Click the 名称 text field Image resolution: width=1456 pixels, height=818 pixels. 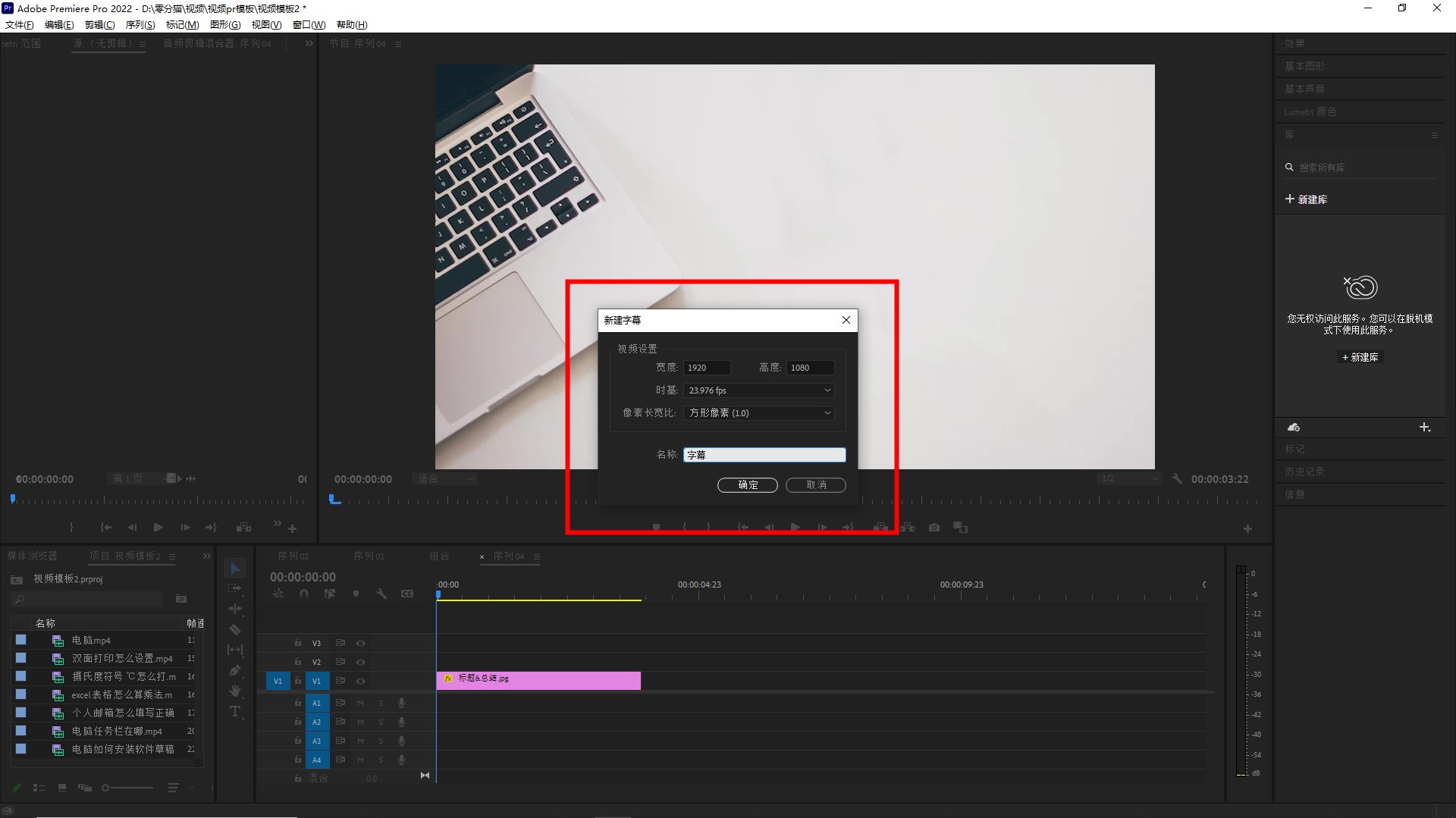pyautogui.click(x=764, y=455)
